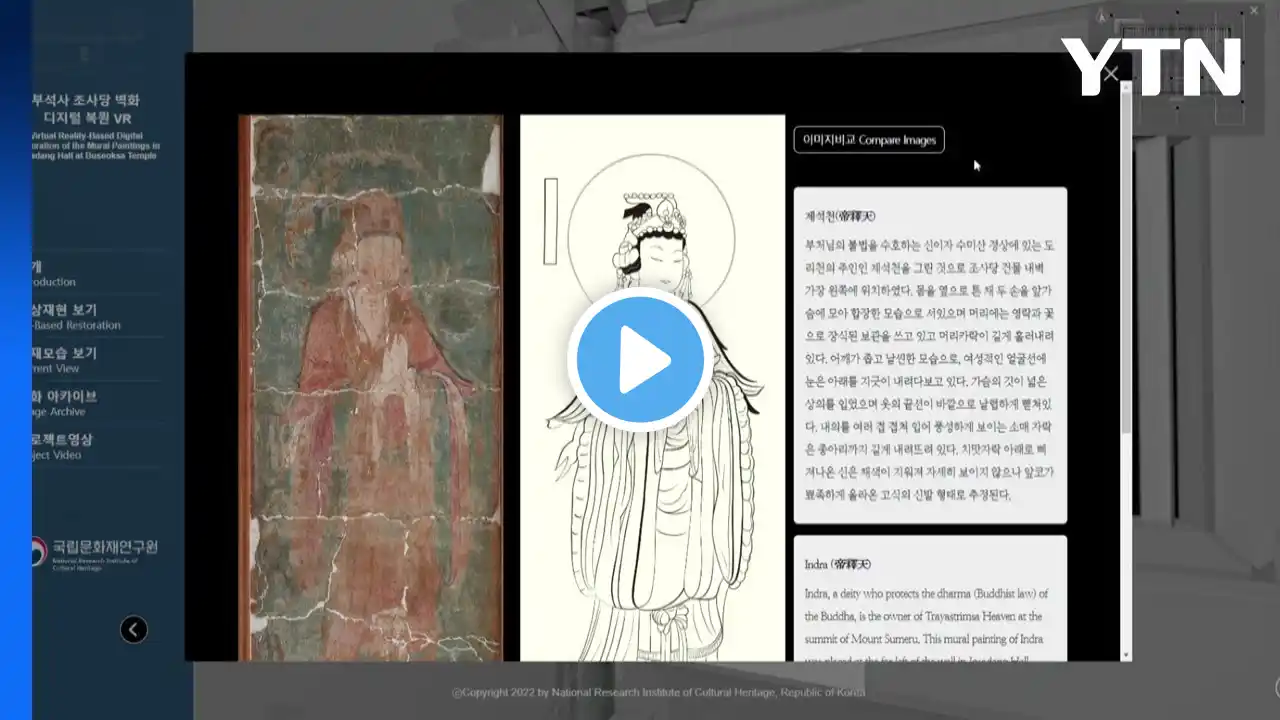1280x720 pixels.
Task: Click the 제석천(帝釋天) heading in the description
Action: 841,215
